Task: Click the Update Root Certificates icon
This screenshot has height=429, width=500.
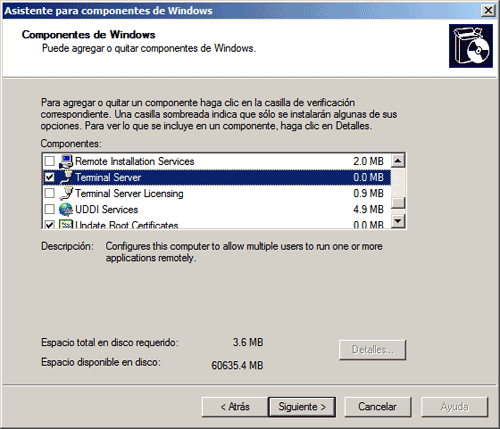Action: (x=66, y=224)
